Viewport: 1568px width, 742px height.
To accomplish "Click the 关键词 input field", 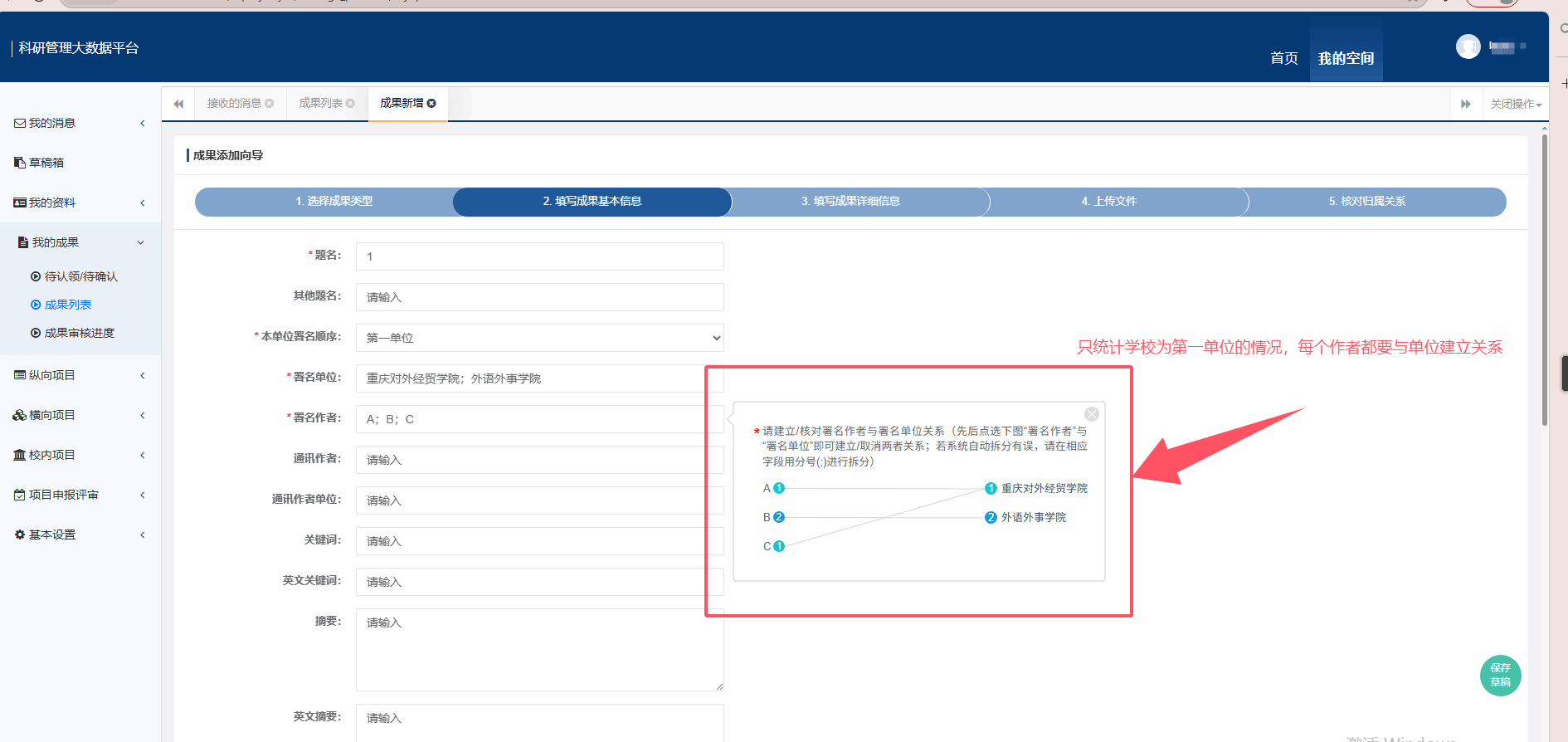I will coord(539,541).
